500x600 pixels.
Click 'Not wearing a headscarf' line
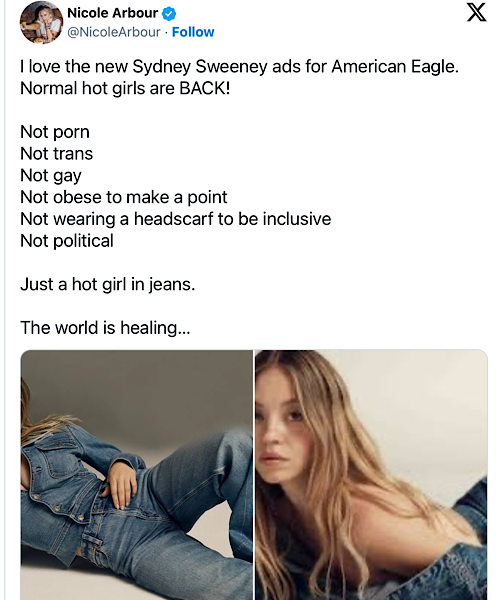(x=176, y=219)
